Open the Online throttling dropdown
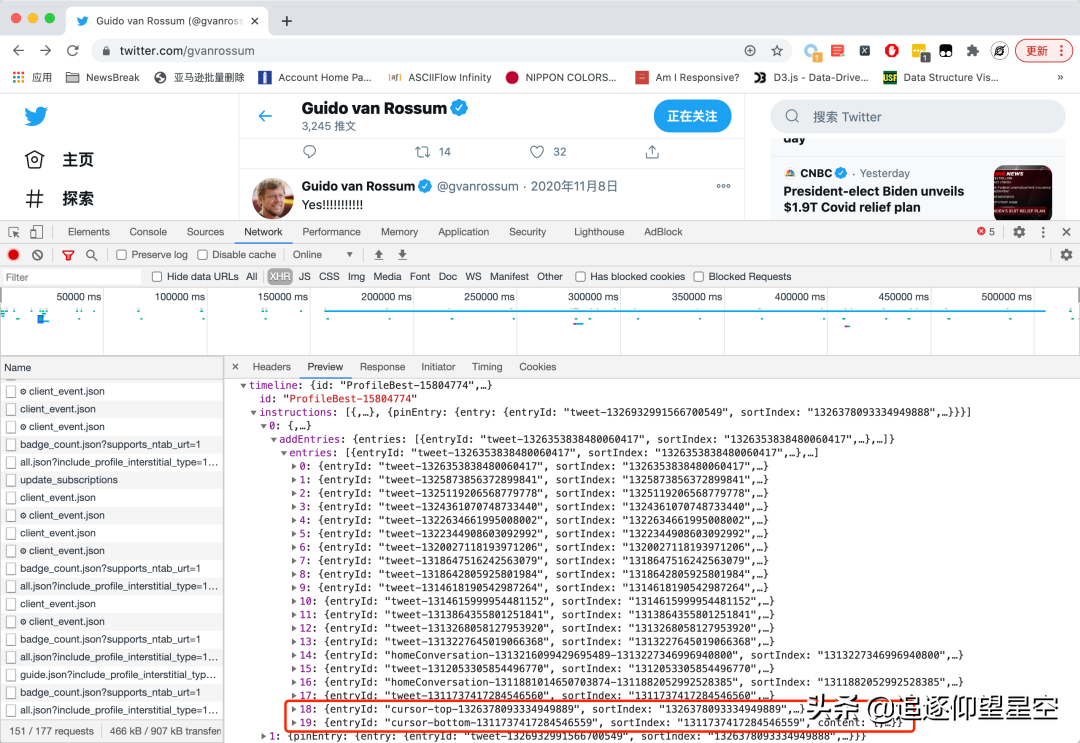Screen dimensions: 1080x743 [x=322, y=255]
